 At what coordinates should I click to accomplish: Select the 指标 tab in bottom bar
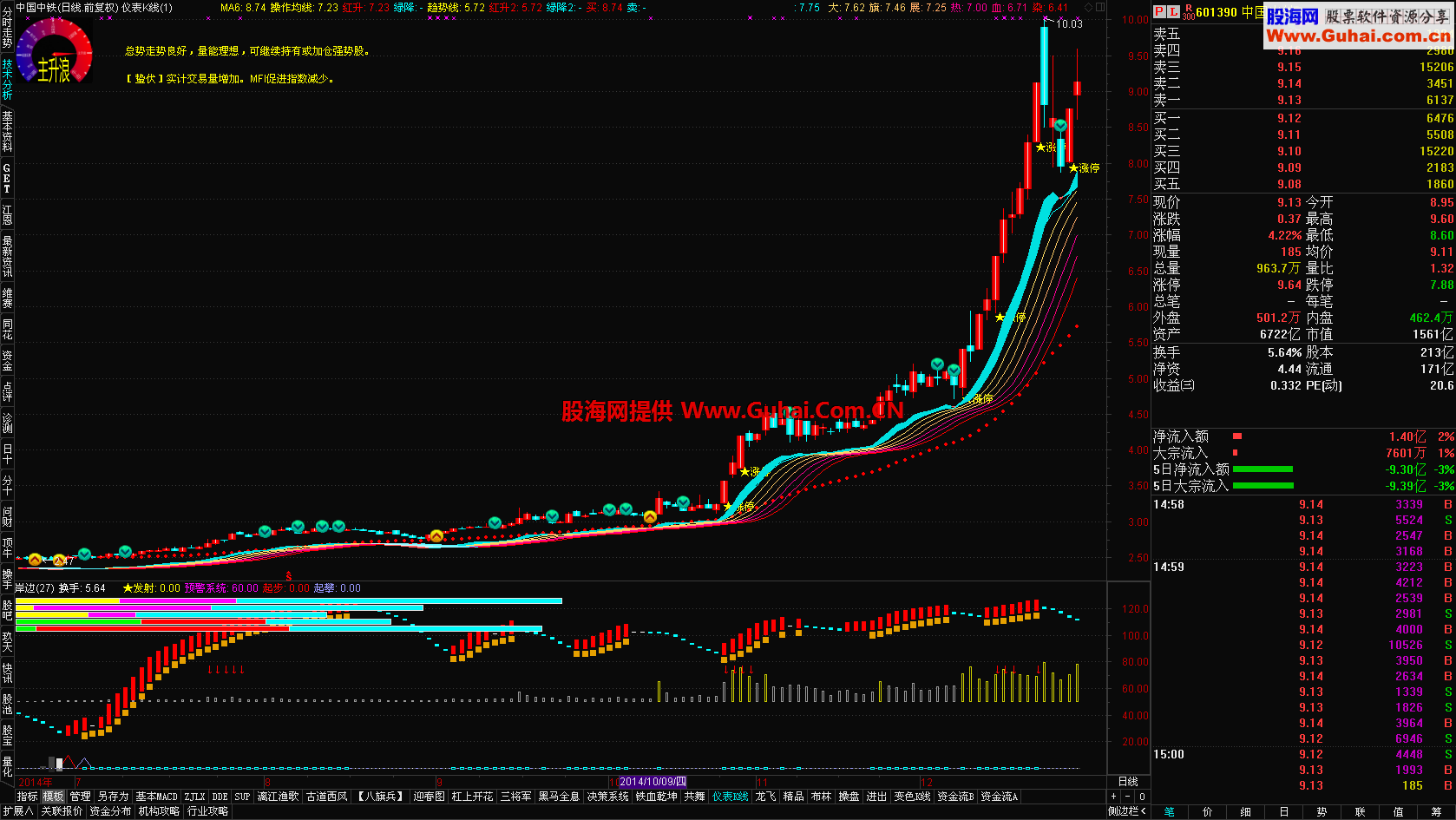point(28,797)
